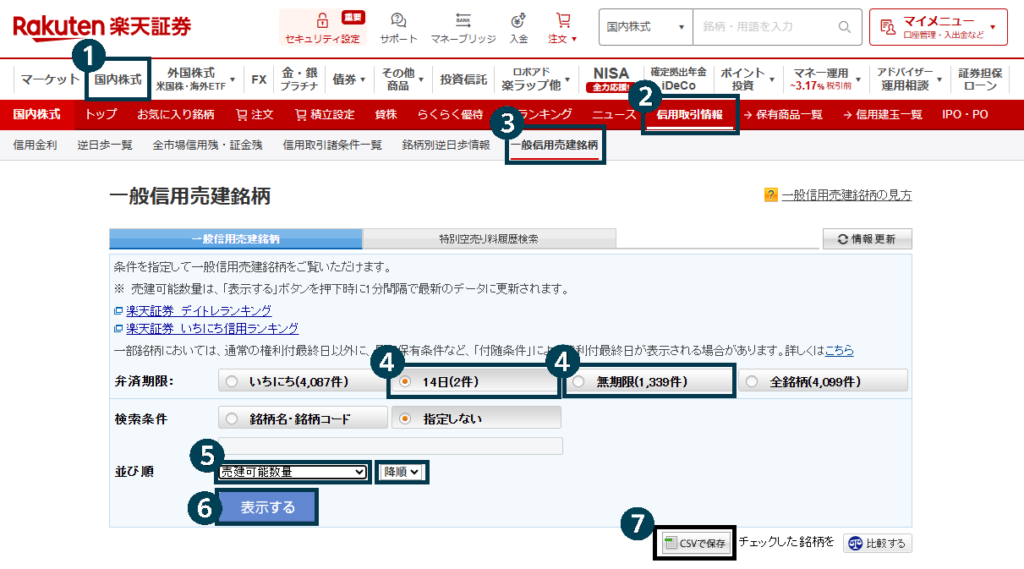Open the 売建可能数量 sort dropdown
This screenshot has width=1024, height=569.
pyautogui.click(x=293, y=472)
